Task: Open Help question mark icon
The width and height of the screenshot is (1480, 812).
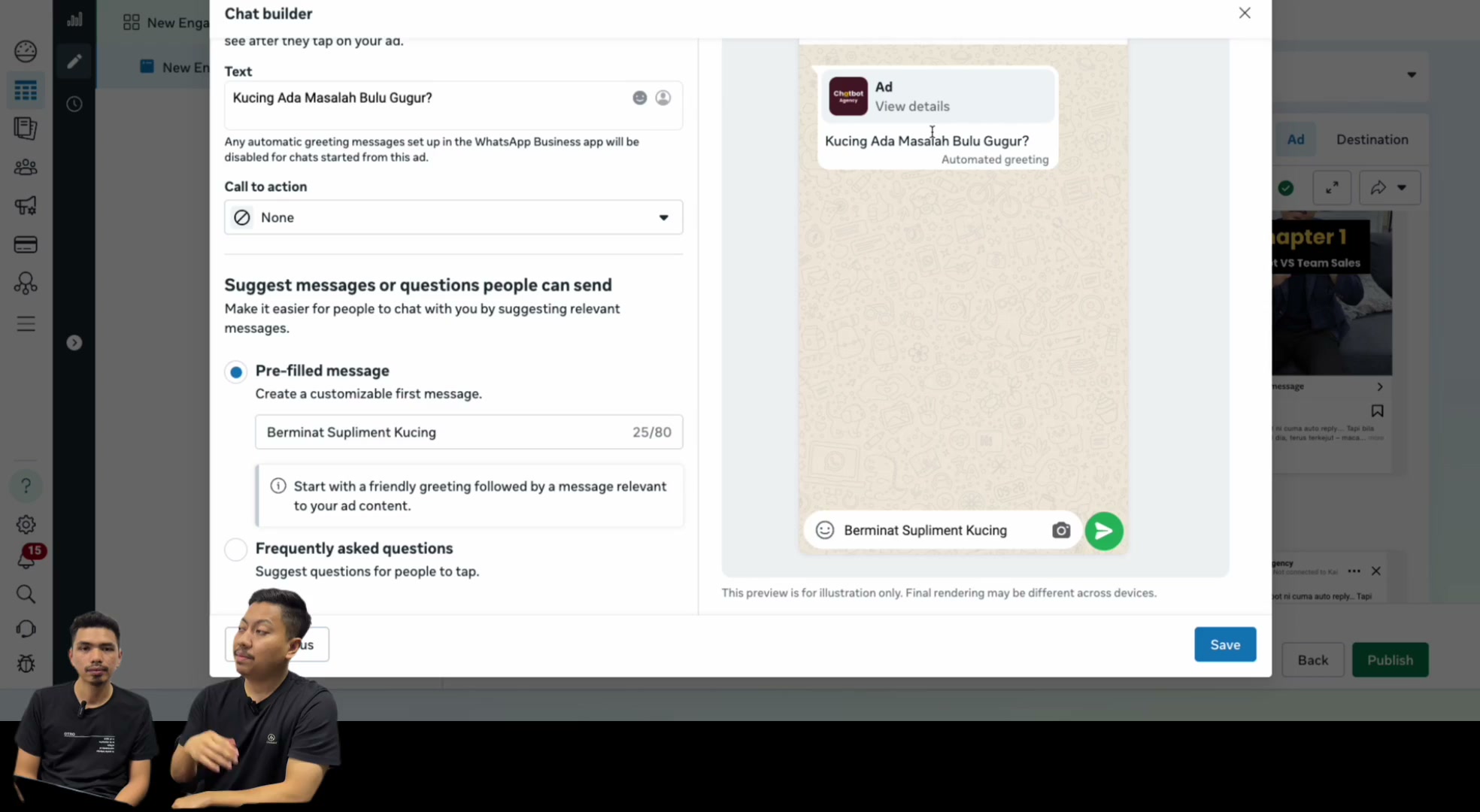Action: pyautogui.click(x=26, y=486)
